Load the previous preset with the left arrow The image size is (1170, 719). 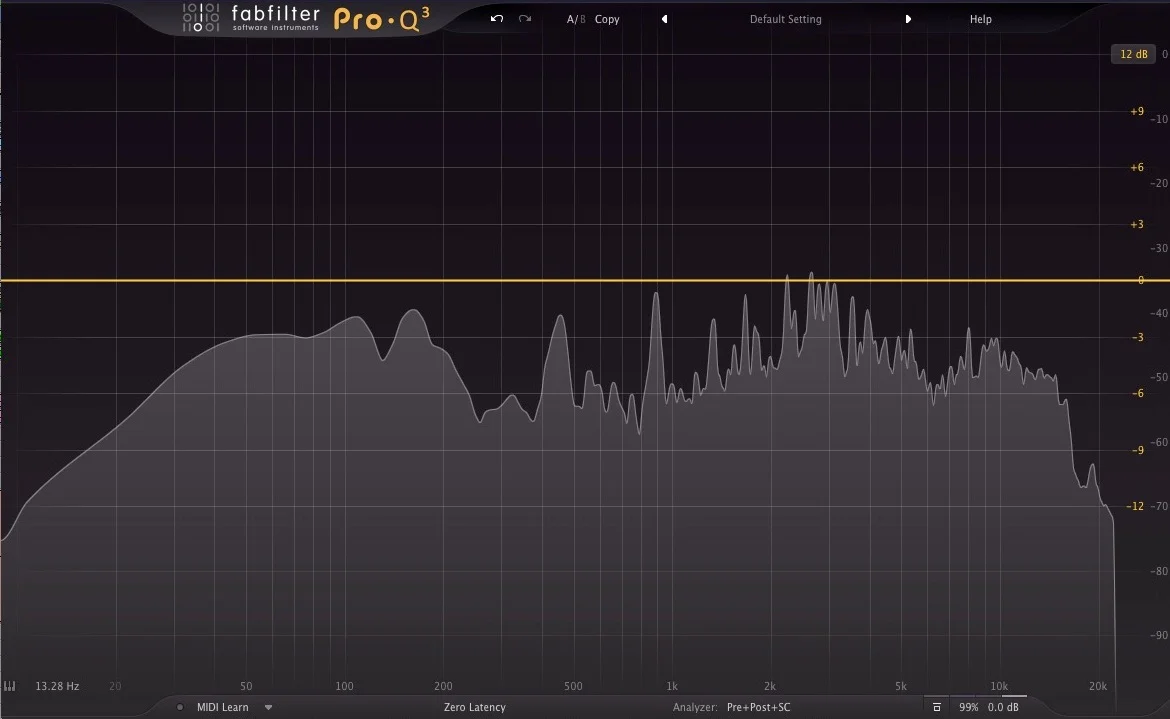663,18
